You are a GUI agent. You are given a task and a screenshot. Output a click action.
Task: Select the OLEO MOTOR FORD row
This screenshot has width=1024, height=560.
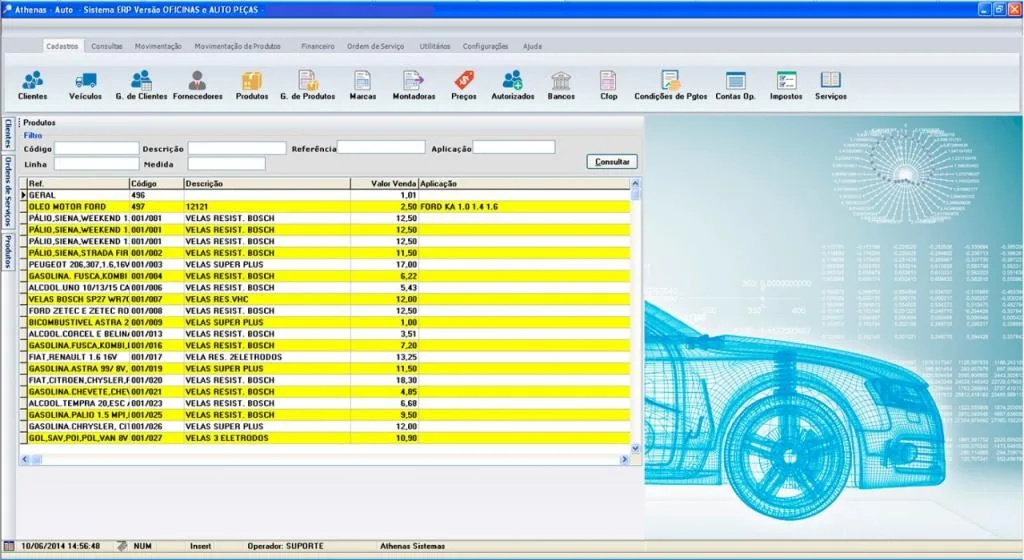pyautogui.click(x=325, y=207)
